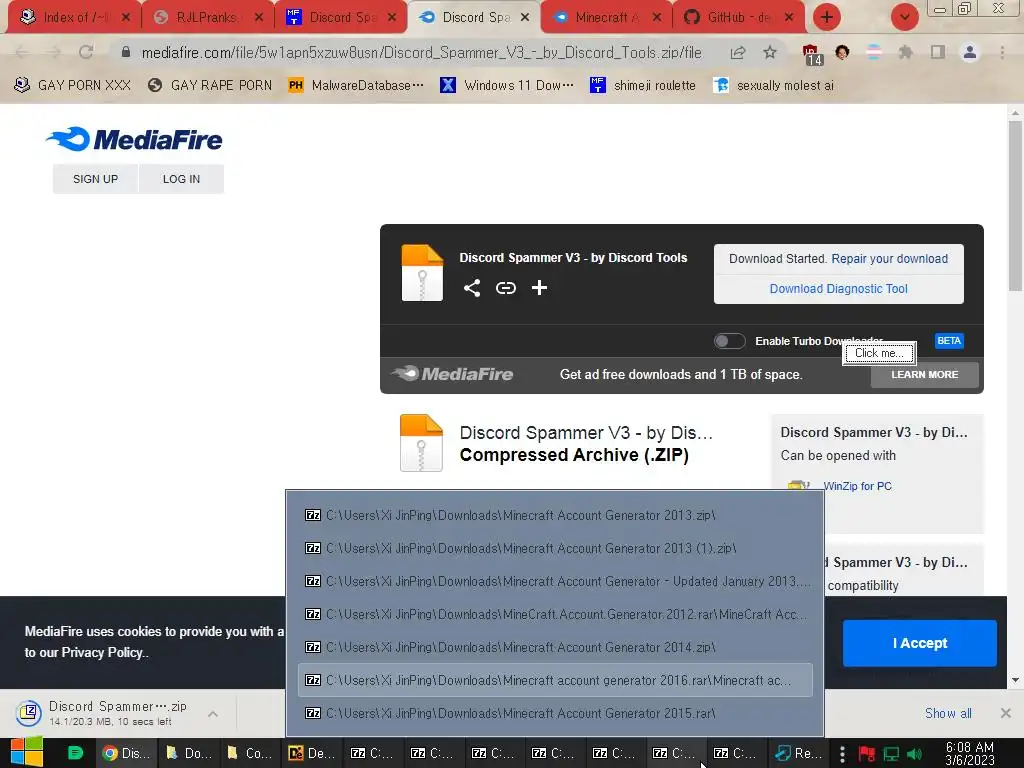Click the share page icon in address bar
The width and height of the screenshot is (1024, 768).
click(x=738, y=52)
